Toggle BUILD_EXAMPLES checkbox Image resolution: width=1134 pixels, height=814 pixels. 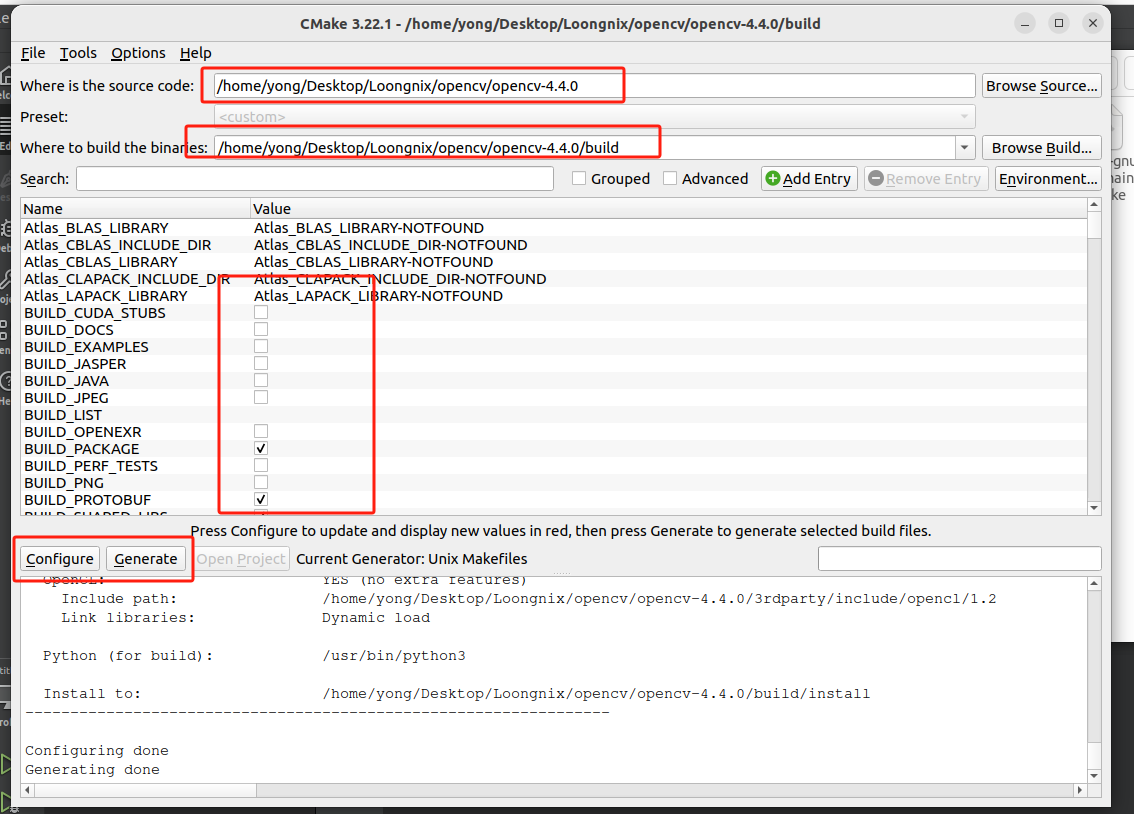[x=261, y=346]
